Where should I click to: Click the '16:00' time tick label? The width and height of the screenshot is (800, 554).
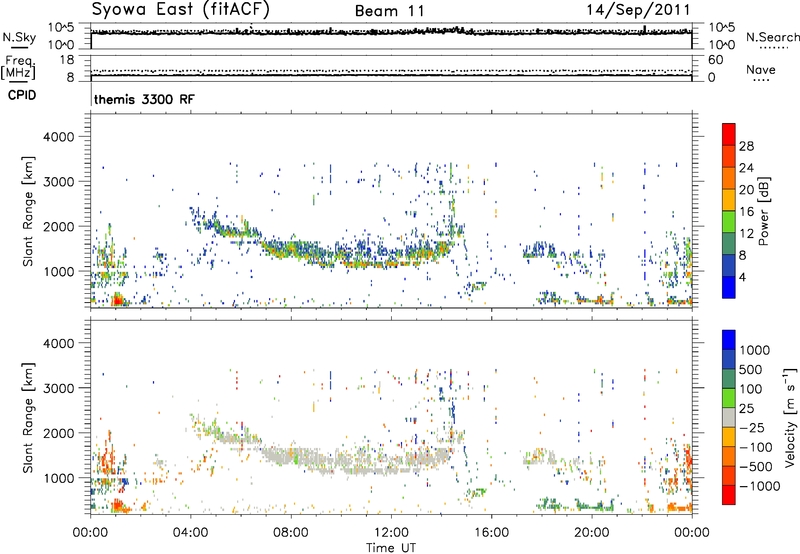click(x=491, y=532)
